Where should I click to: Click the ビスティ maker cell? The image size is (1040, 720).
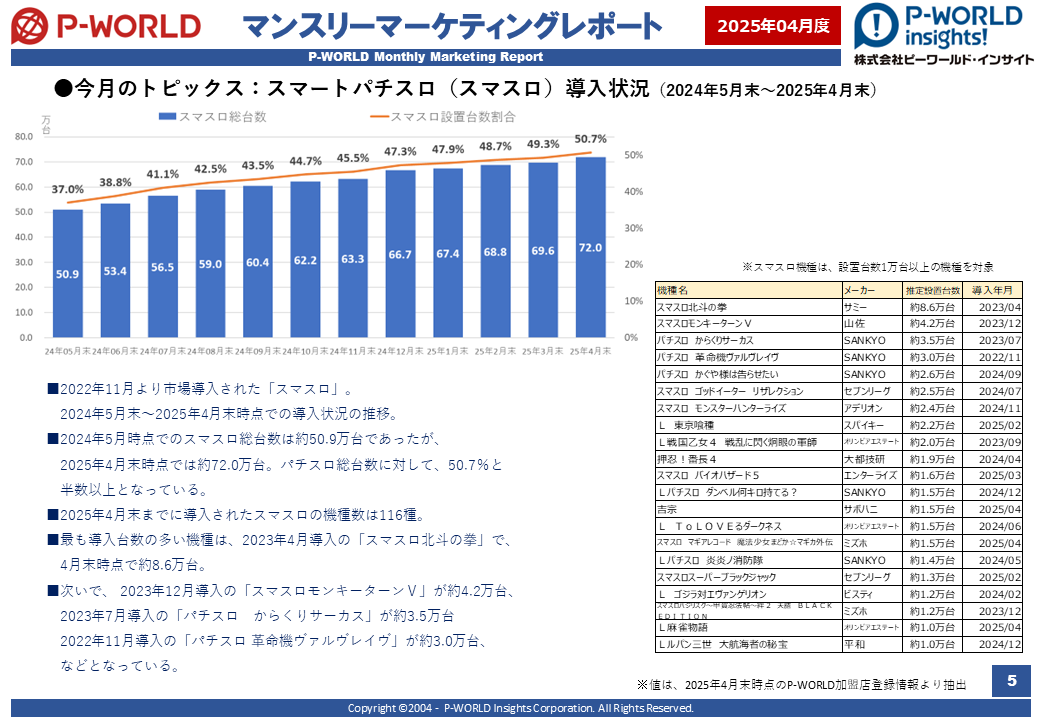872,595
